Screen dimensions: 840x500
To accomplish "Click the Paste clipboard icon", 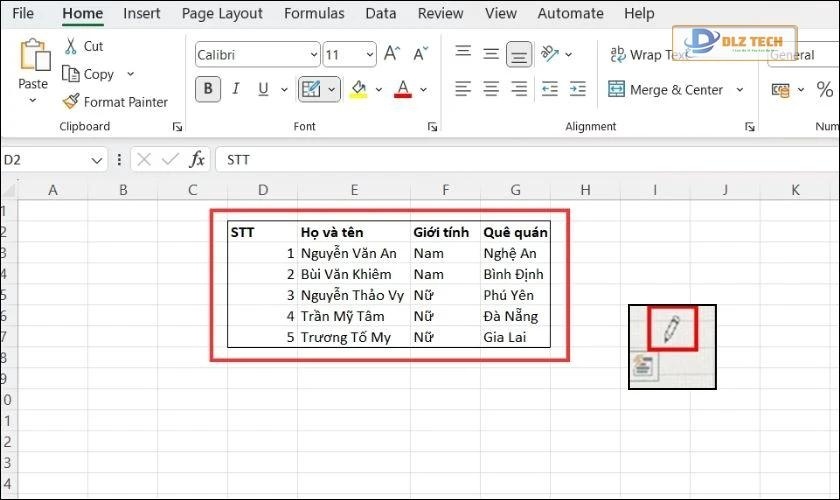I will (x=34, y=55).
